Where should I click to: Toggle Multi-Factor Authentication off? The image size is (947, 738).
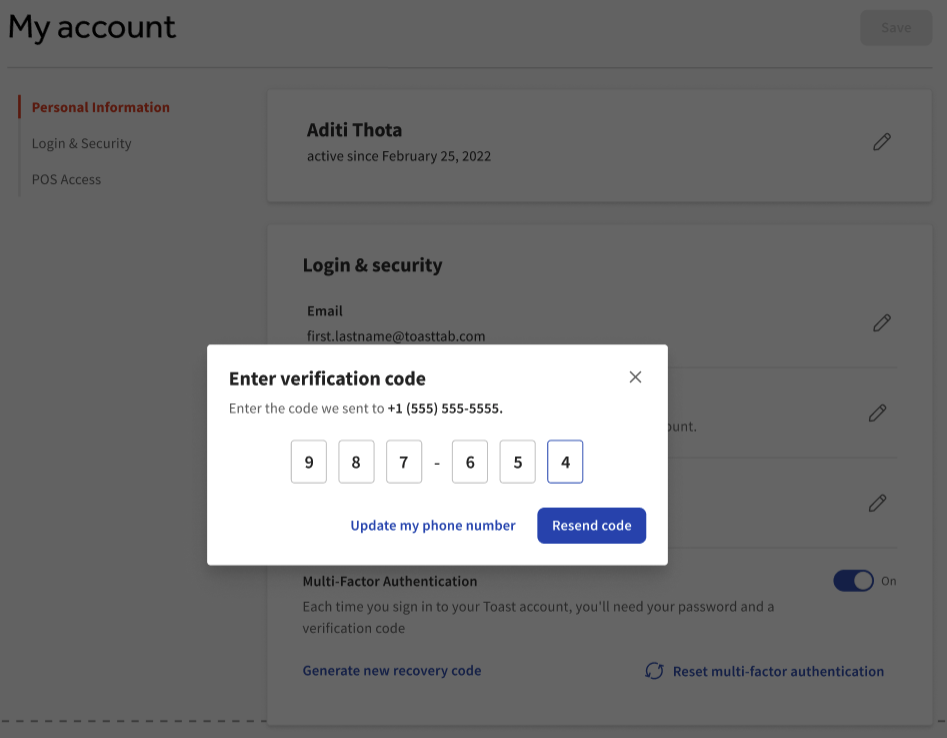(x=853, y=580)
